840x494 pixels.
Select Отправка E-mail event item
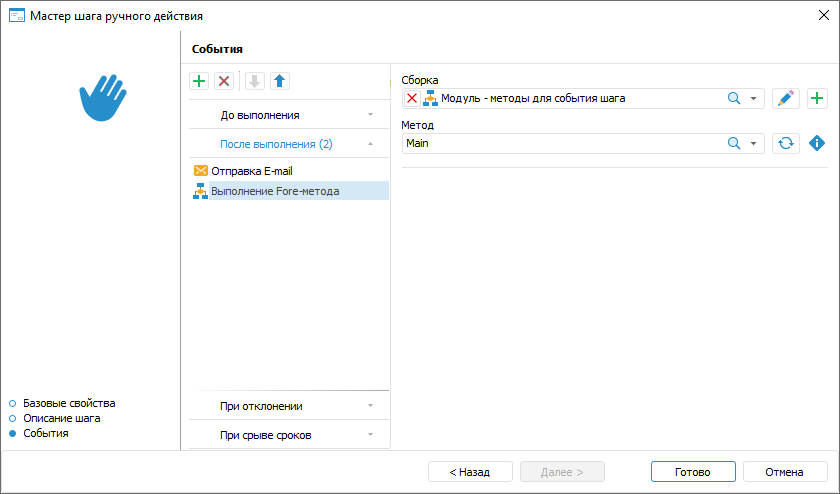coord(251,171)
